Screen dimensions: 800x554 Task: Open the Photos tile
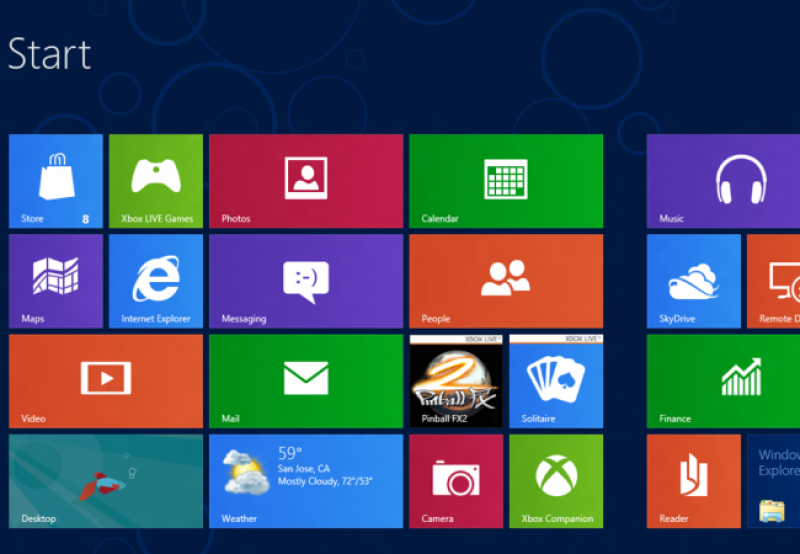[x=306, y=181]
